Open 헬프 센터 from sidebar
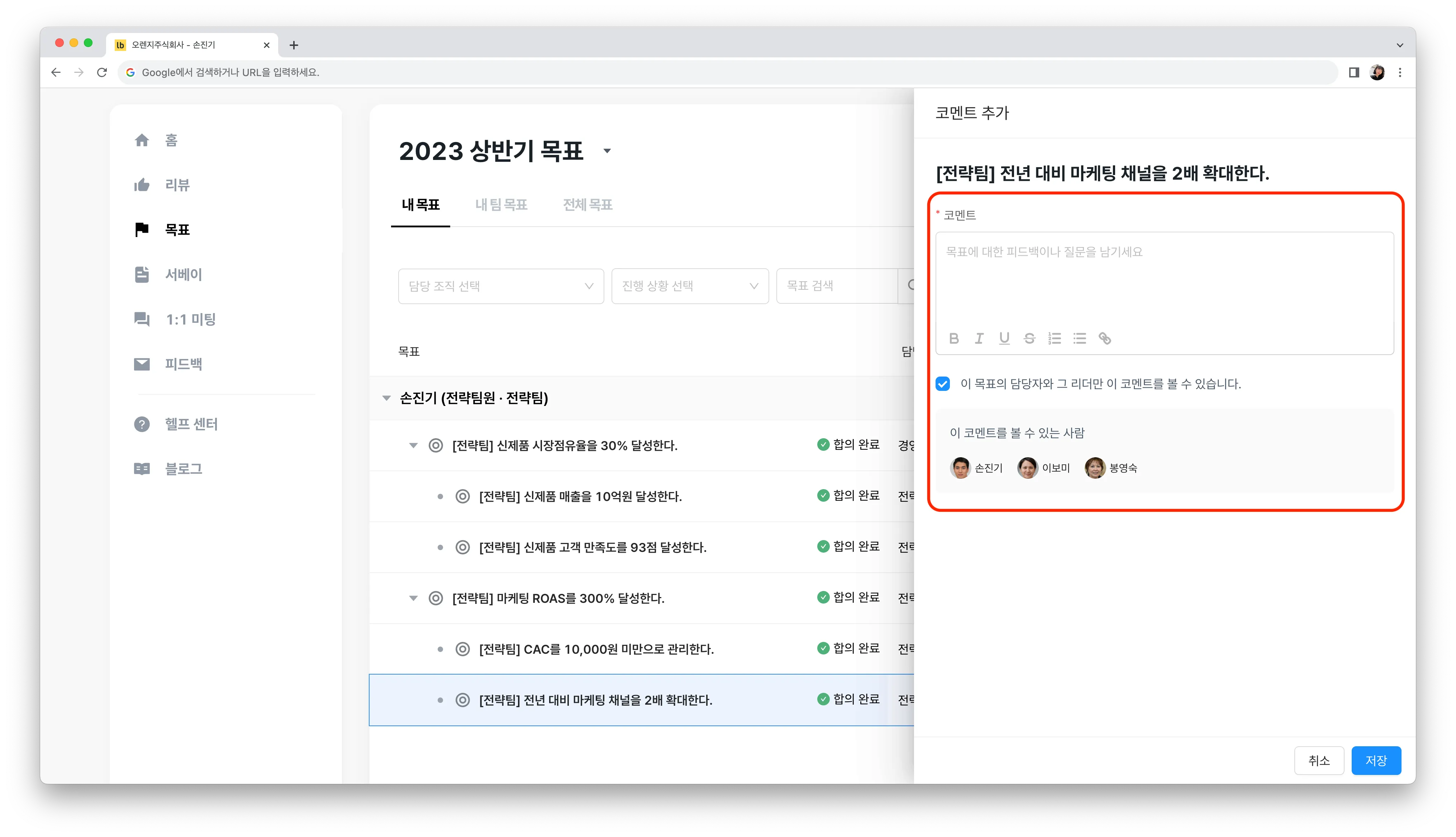This screenshot has height=837, width=1456. coord(191,424)
